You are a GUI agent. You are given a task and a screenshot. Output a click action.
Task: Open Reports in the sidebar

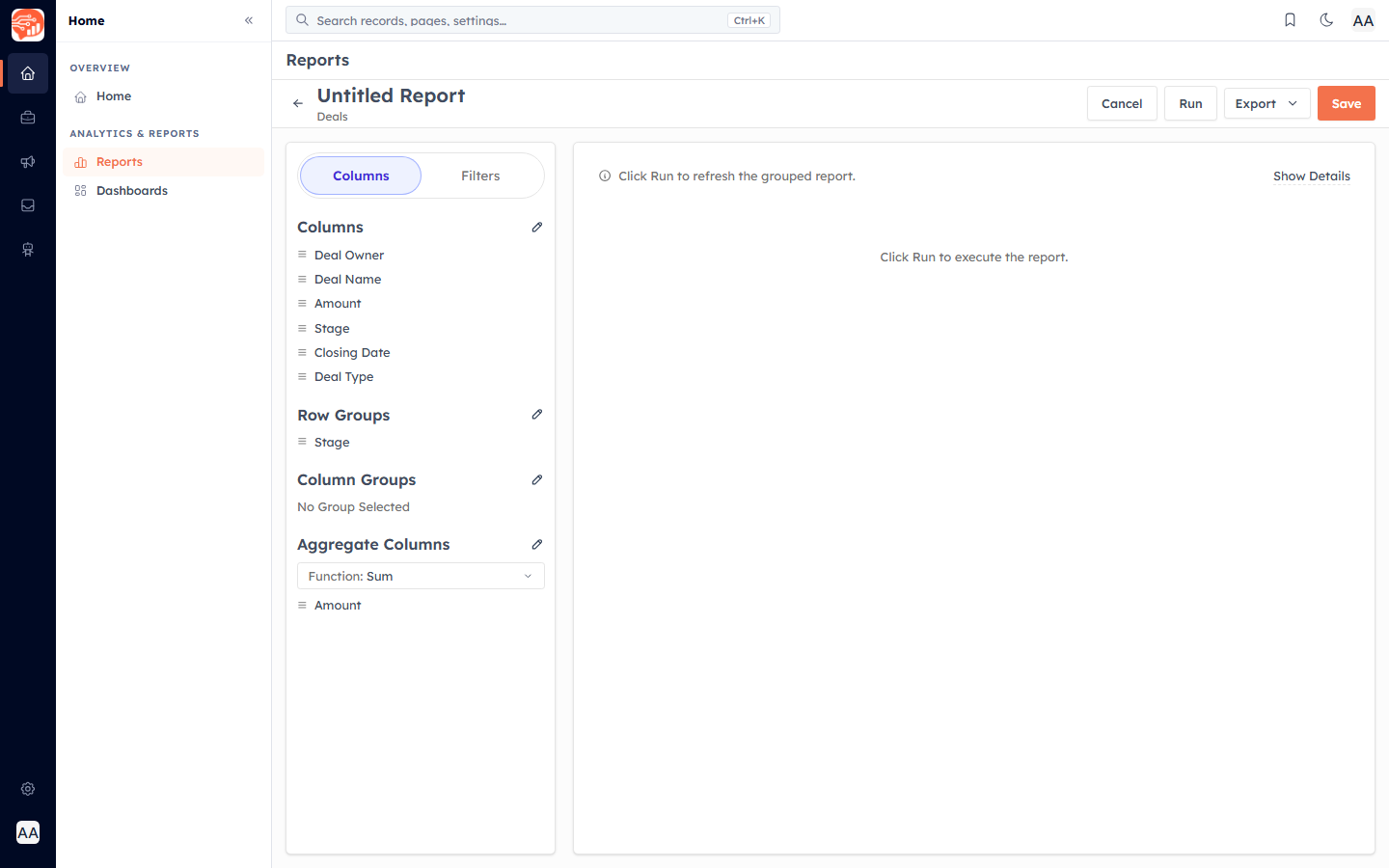[x=164, y=162]
